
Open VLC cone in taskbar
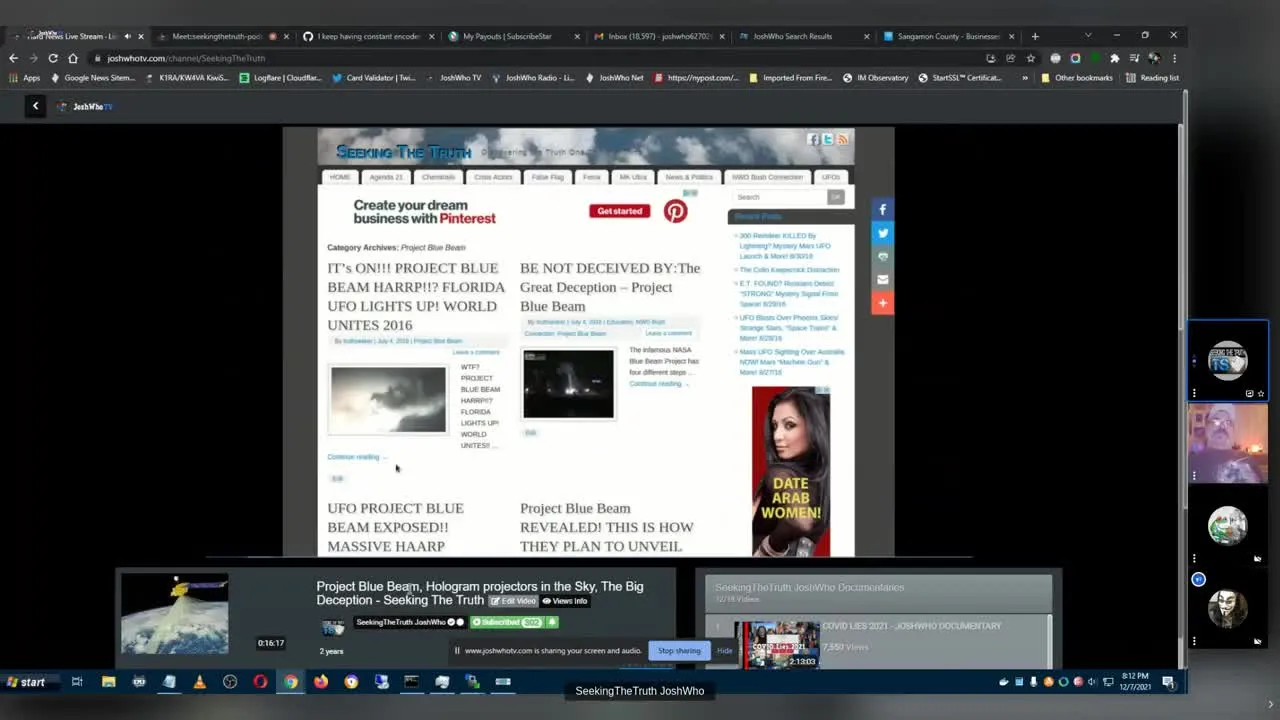[x=199, y=682]
